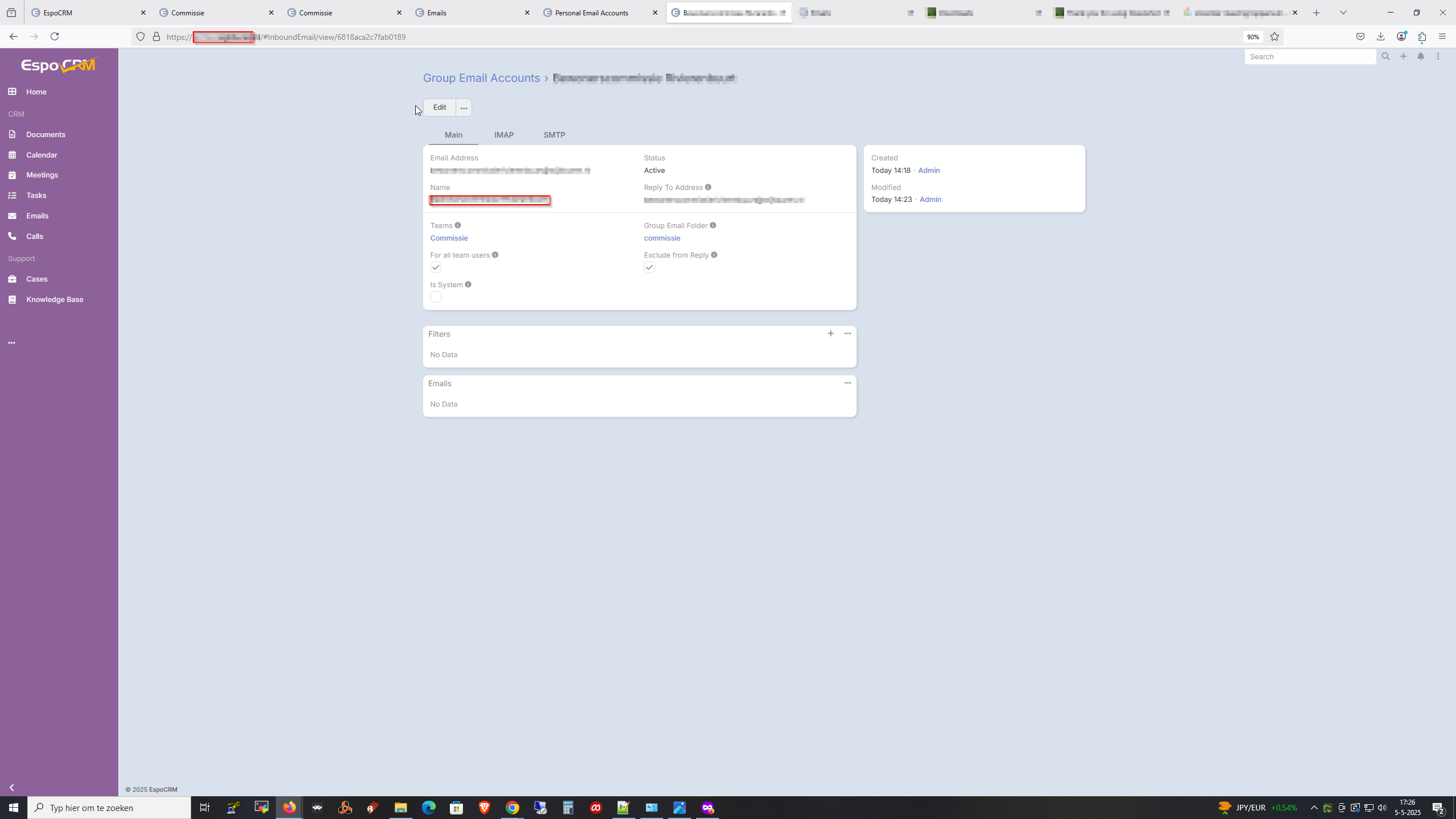Open Windows notification center
This screenshot has height=819, width=1456.
(x=1439, y=808)
